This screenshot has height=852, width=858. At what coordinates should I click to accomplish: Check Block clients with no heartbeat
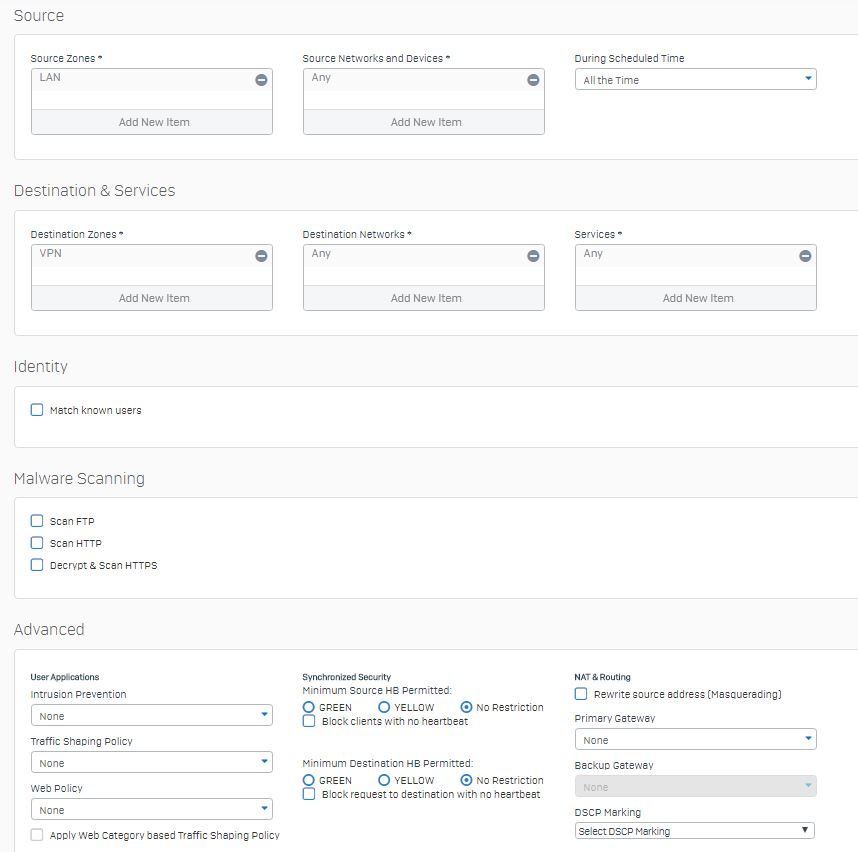point(309,721)
